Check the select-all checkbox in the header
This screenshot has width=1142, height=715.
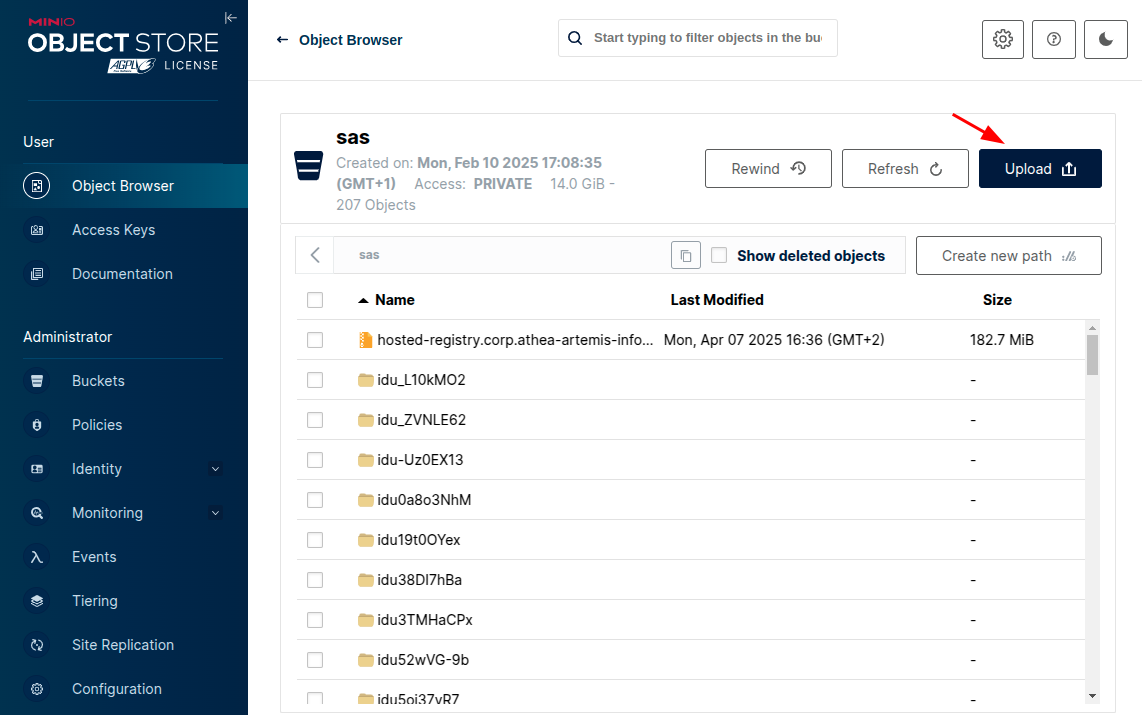click(x=315, y=300)
